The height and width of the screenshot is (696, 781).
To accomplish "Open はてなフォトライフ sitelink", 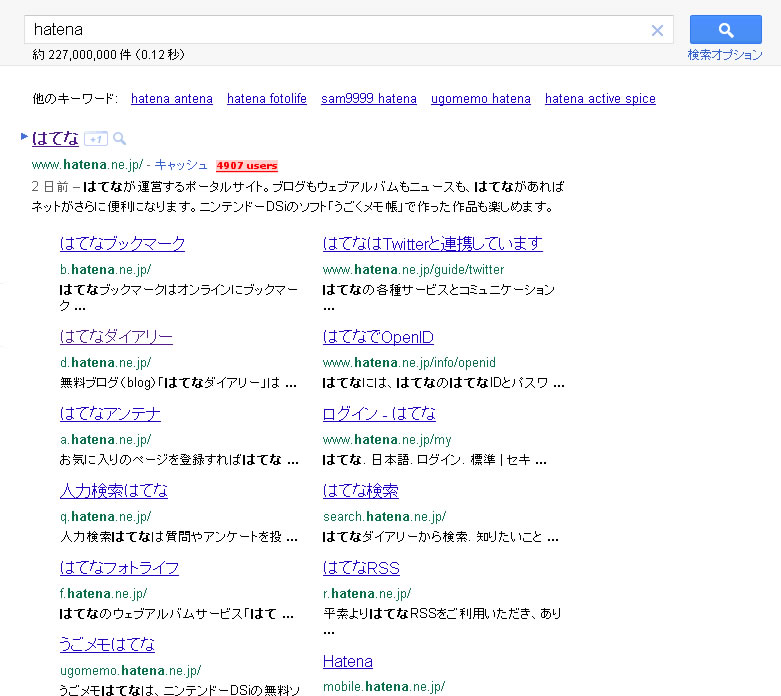I will (x=119, y=568).
